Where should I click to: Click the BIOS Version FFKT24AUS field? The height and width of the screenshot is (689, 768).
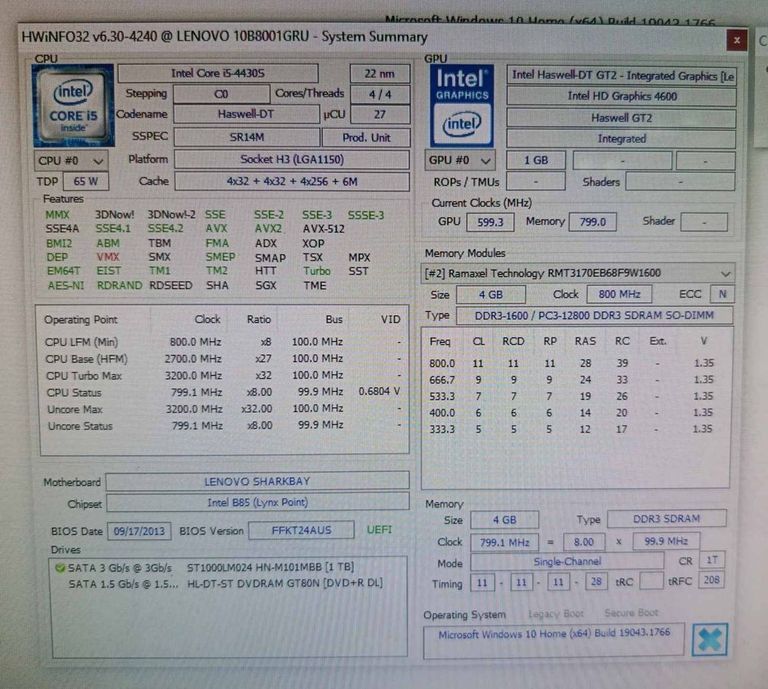[x=301, y=530]
